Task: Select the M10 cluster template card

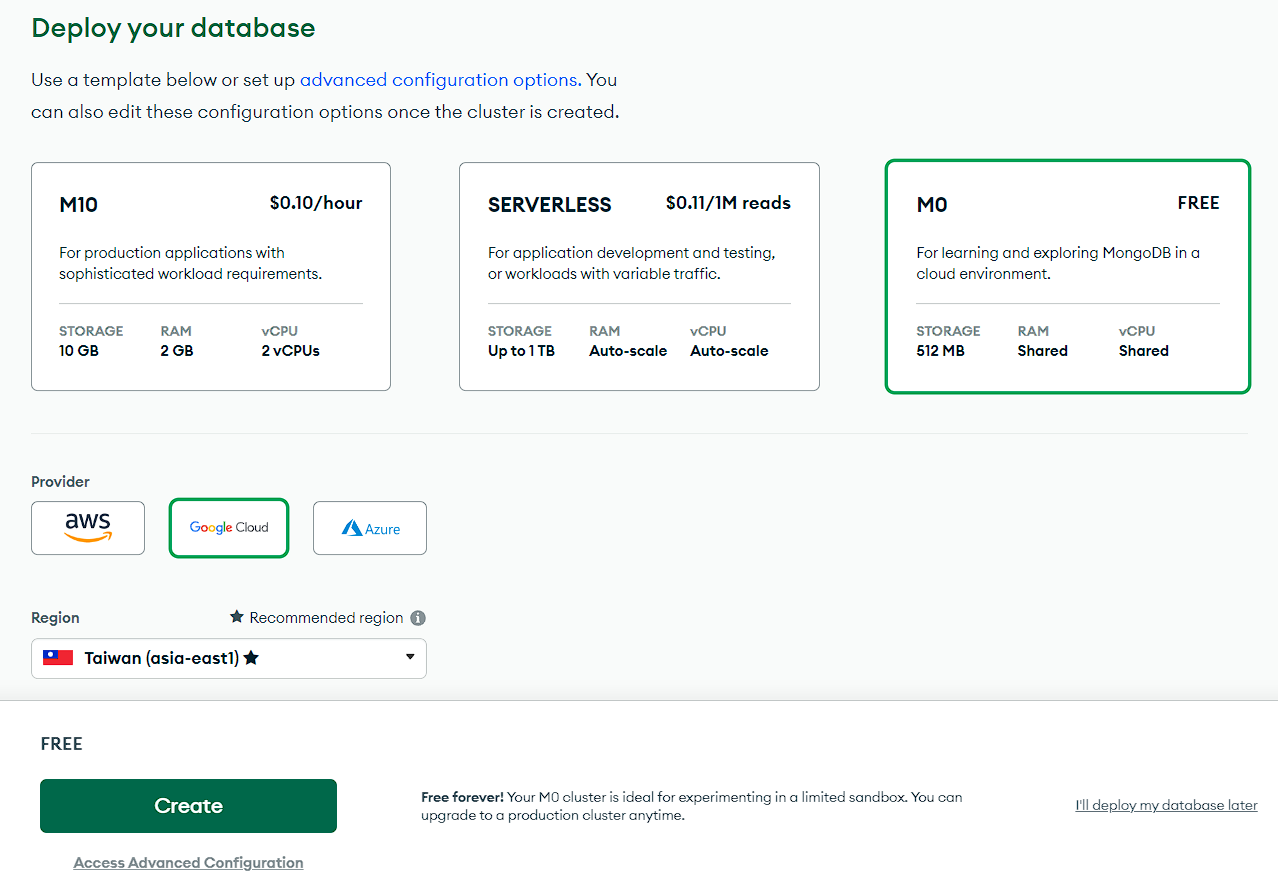Action: pyautogui.click(x=210, y=276)
